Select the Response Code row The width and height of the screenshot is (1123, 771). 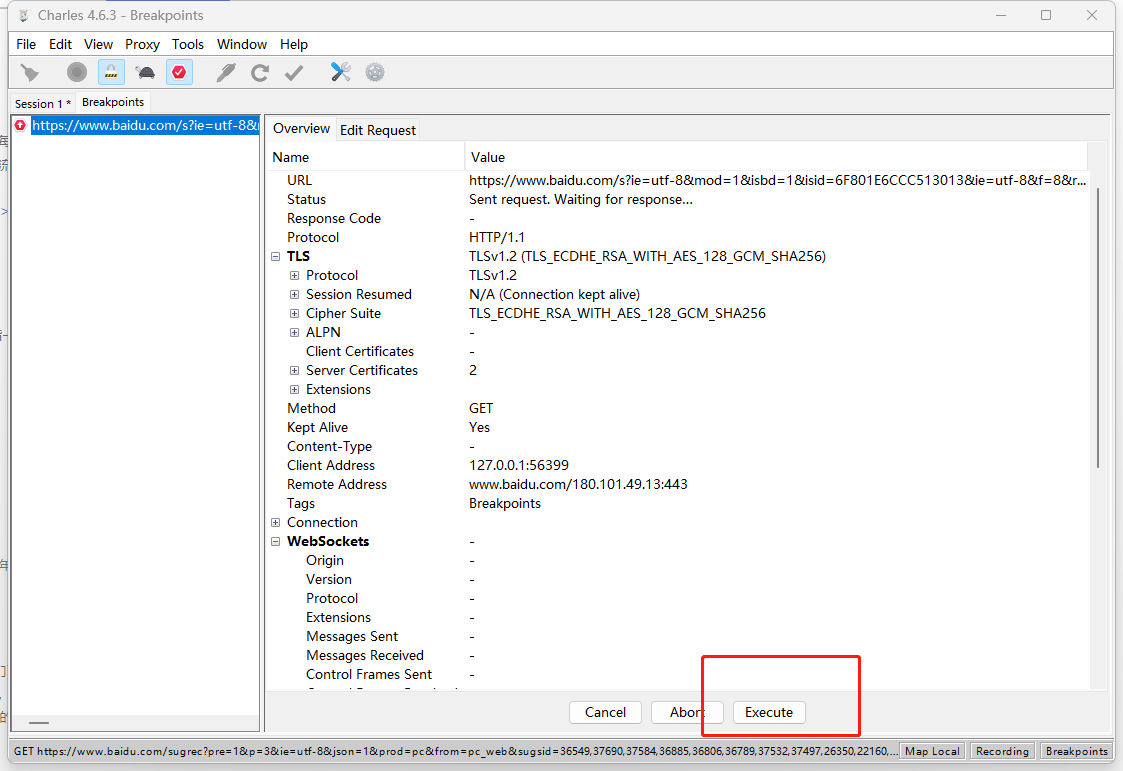pyautogui.click(x=678, y=218)
